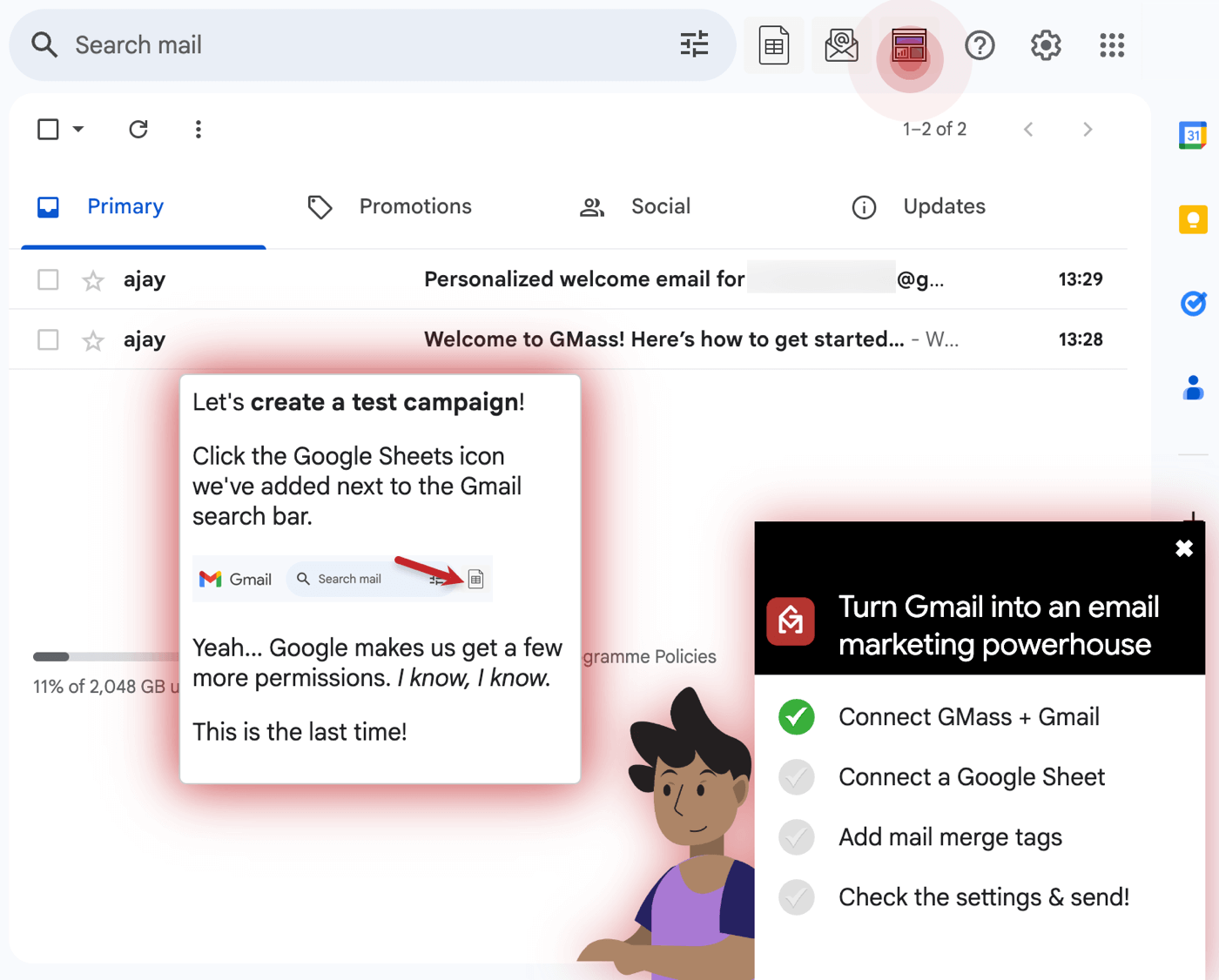Click the storage used percentage text
Screen dimensions: 1219x980
coord(106,687)
